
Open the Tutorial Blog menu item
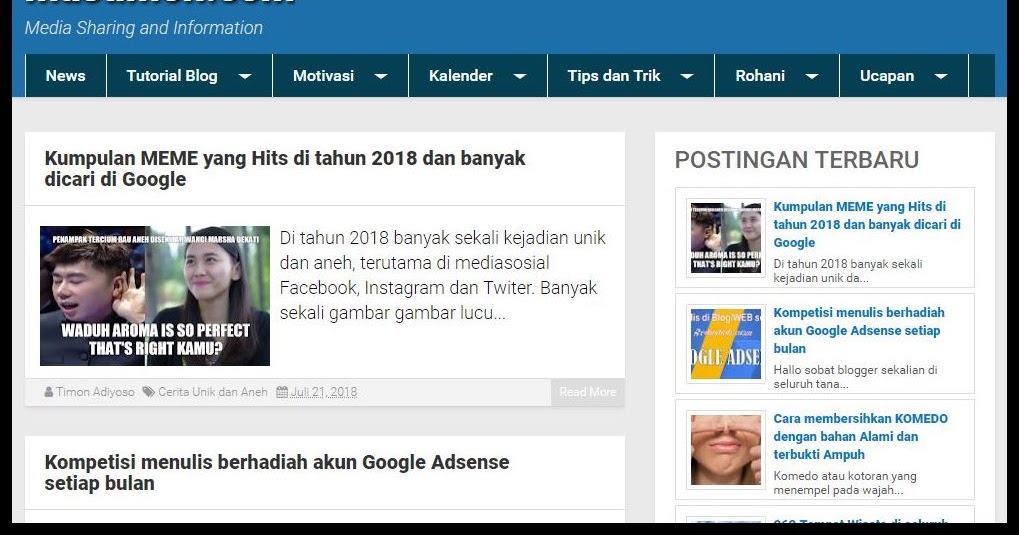(172, 75)
